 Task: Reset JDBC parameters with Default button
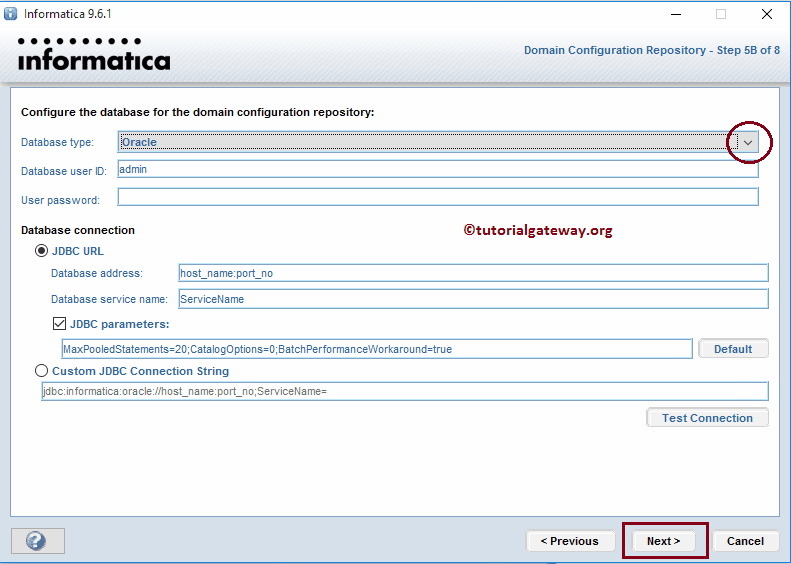[x=733, y=349]
